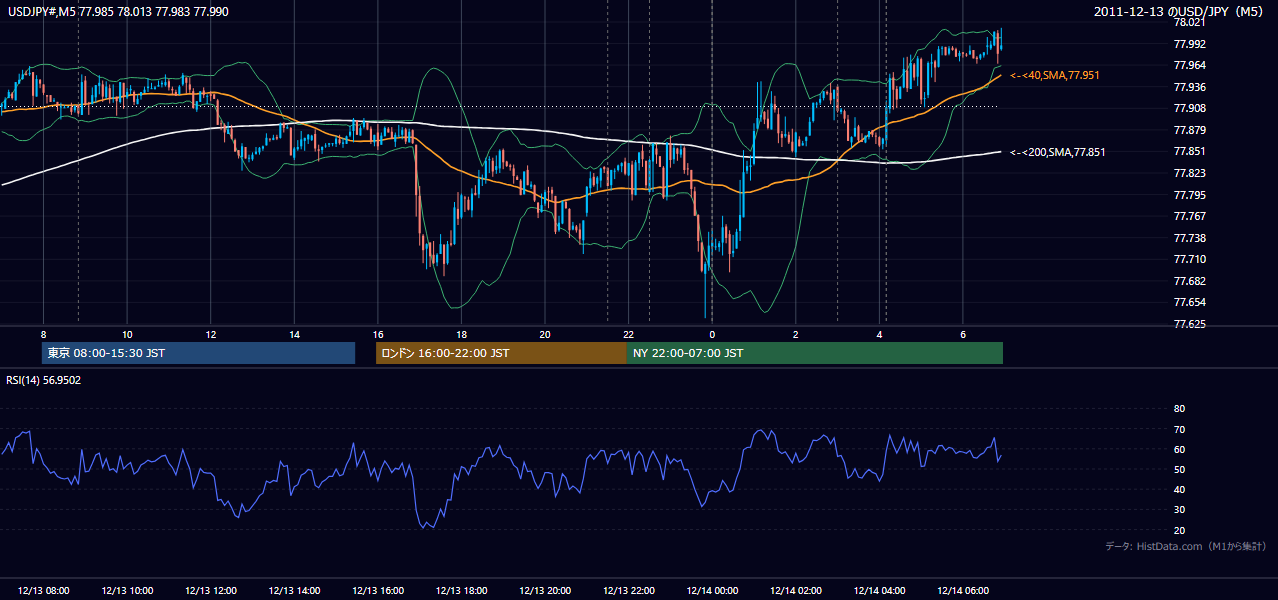The height and width of the screenshot is (600, 1278).
Task: Select the 40 SMA orange label
Action: [x=1054, y=75]
